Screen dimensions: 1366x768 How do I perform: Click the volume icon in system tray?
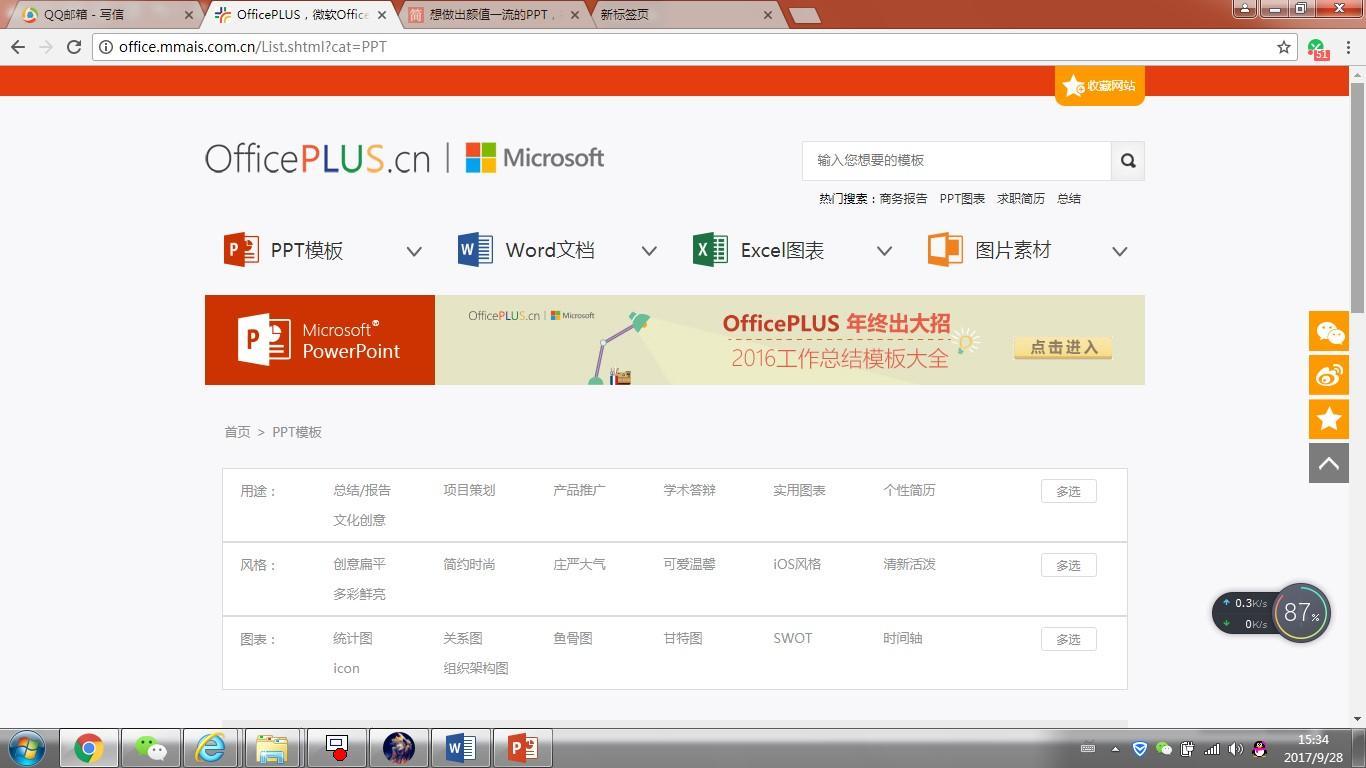[x=1236, y=749]
